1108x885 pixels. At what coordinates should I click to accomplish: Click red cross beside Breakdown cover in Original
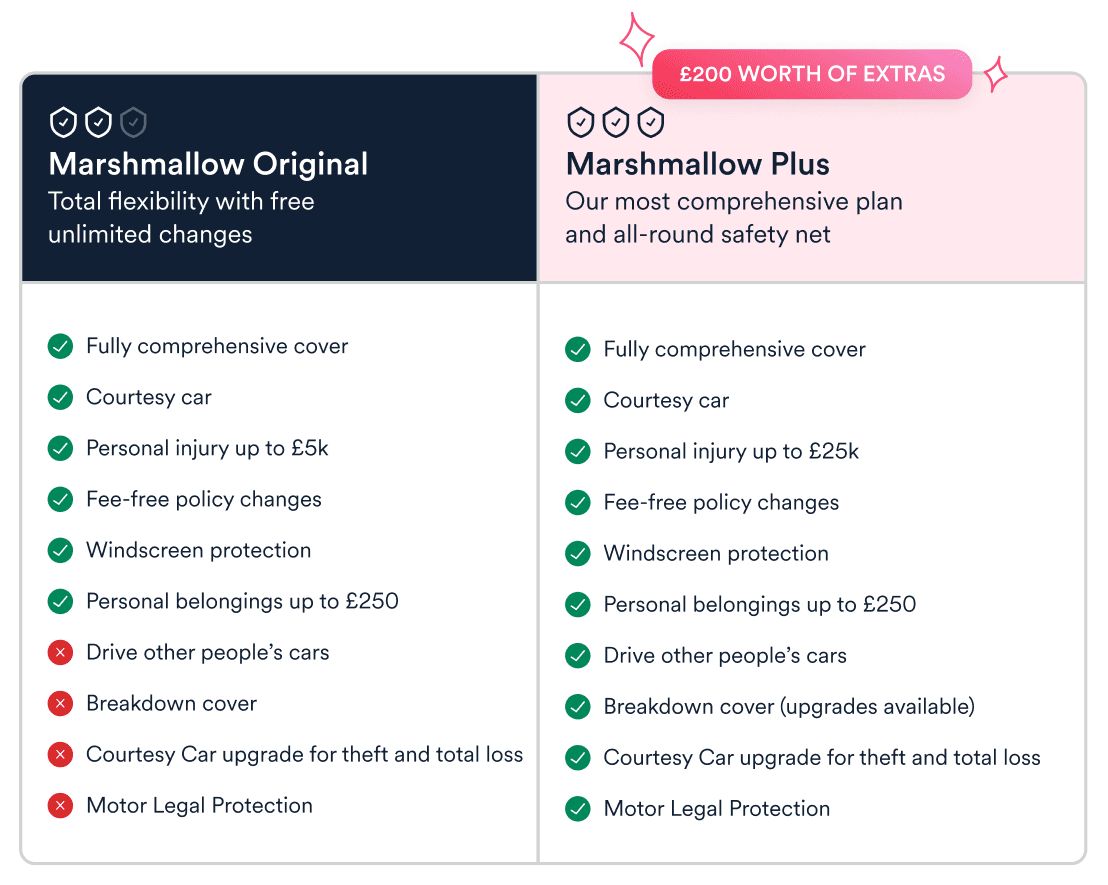pos(61,704)
